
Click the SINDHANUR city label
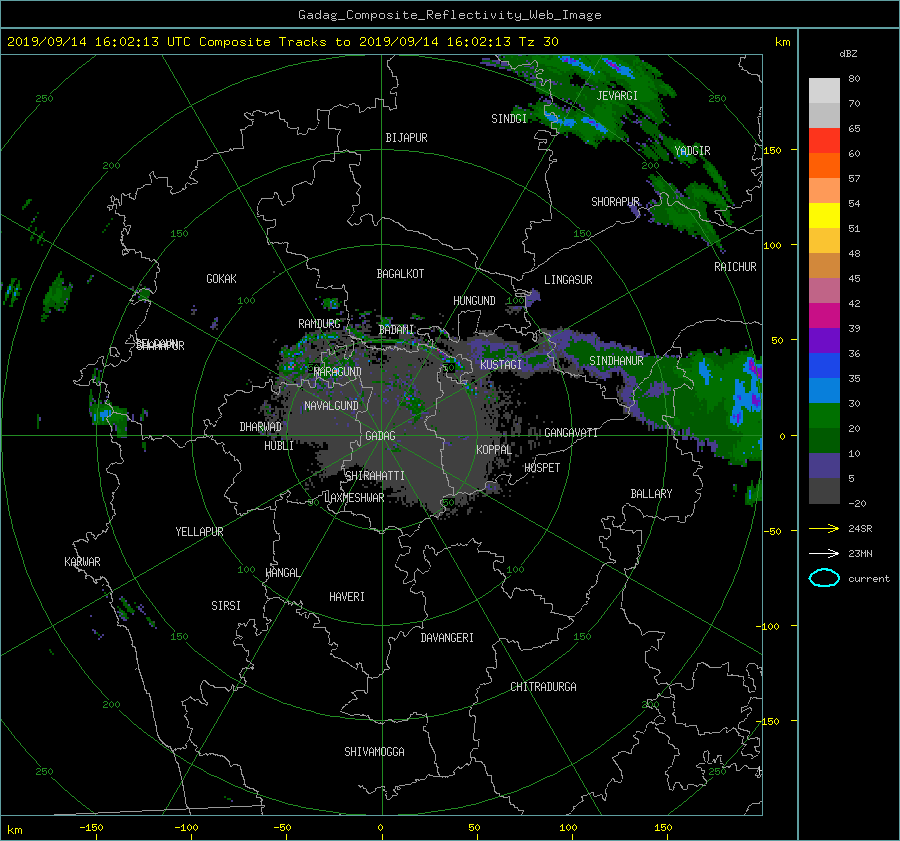pos(616,361)
